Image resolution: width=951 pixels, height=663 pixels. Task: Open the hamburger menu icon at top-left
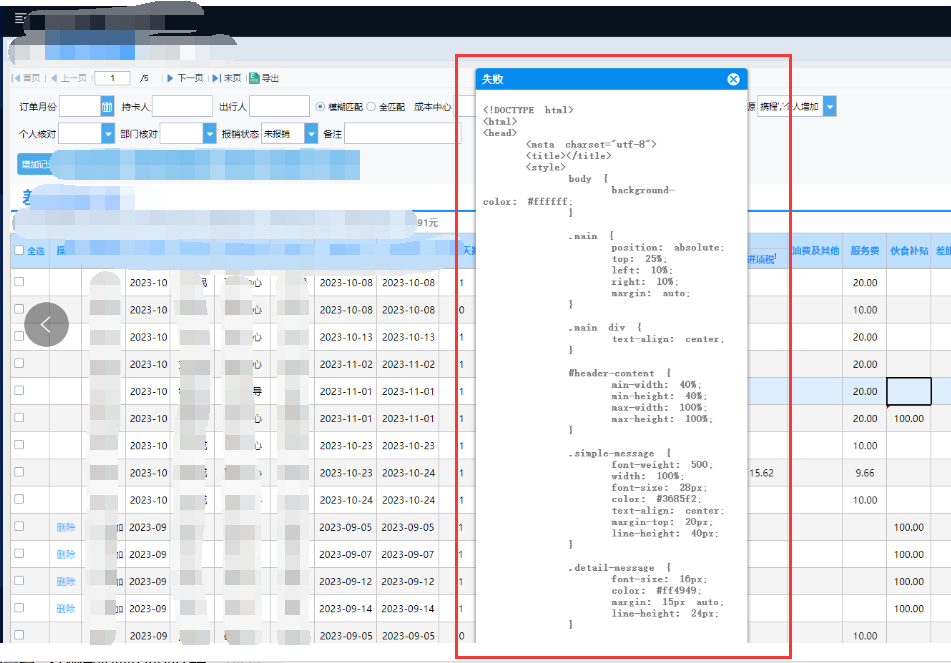coord(20,18)
